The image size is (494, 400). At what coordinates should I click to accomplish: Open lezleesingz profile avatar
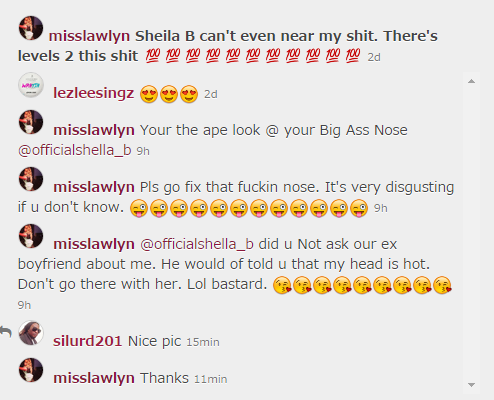[x=31, y=85]
